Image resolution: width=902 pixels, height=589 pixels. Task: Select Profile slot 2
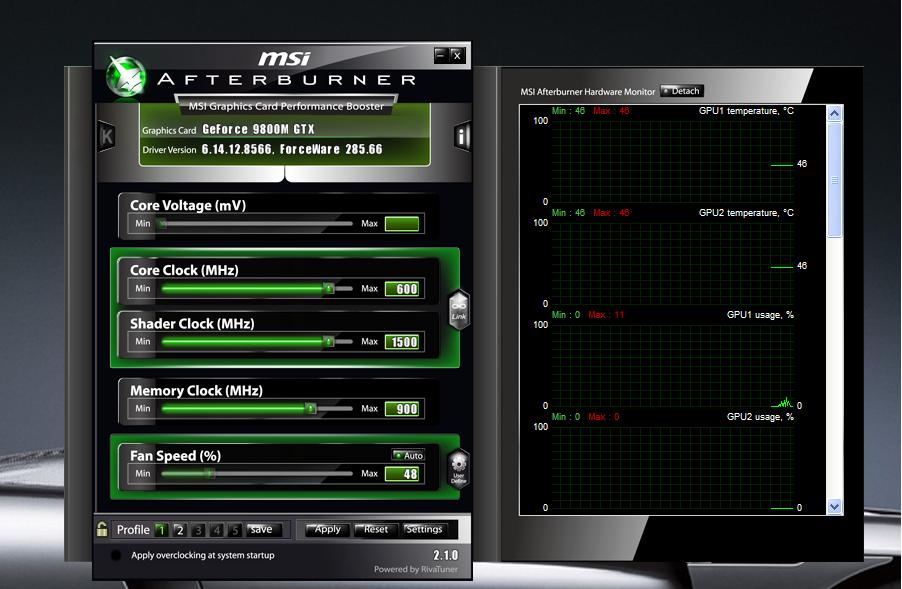click(179, 530)
